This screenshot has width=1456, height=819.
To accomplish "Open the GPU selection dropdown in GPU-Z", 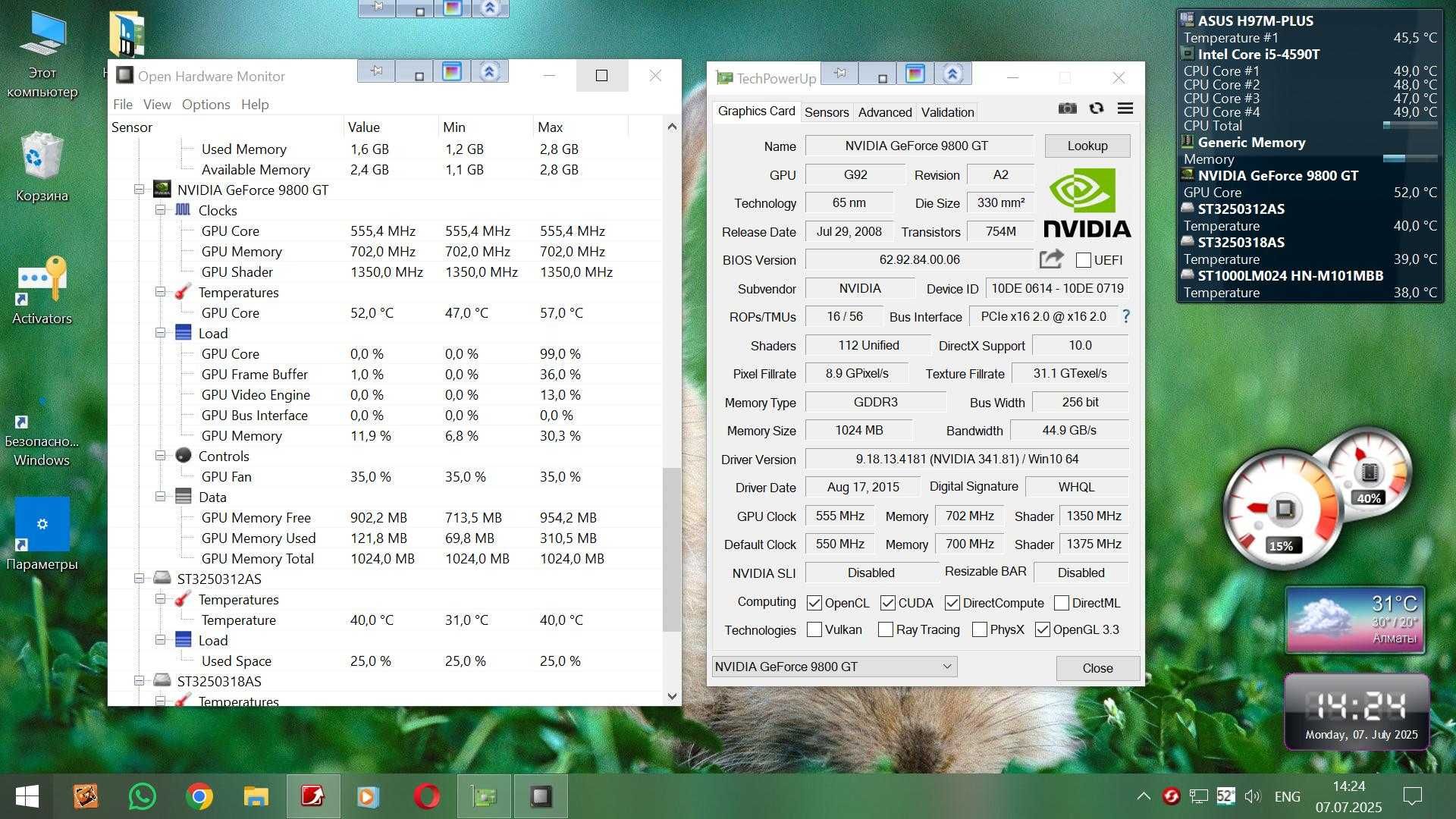I will [x=834, y=667].
